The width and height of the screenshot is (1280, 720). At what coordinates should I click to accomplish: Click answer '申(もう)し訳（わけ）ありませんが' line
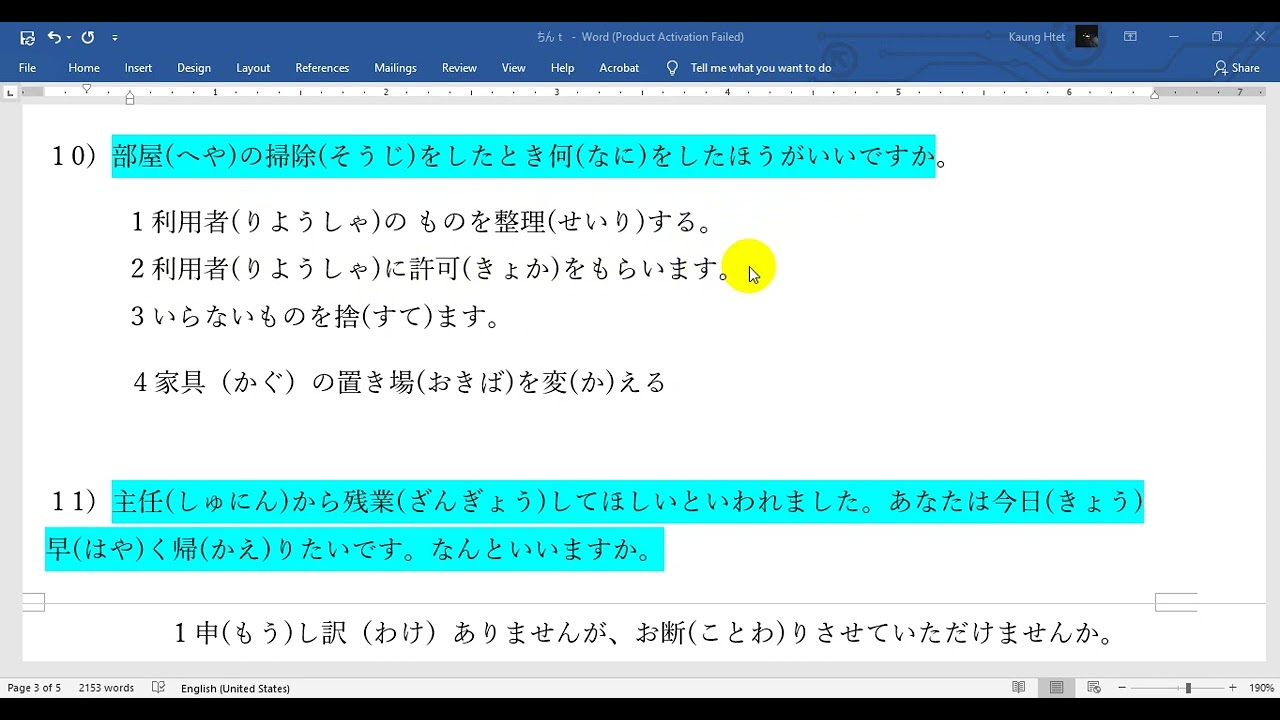(x=643, y=633)
